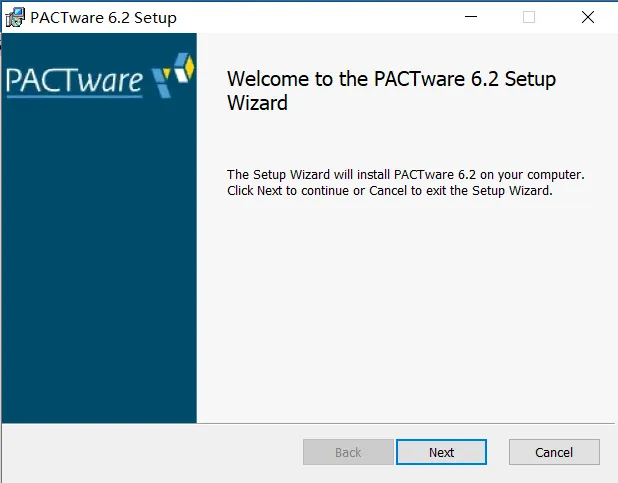The image size is (618, 483).
Task: Close the setup window with X
Action: (x=588, y=17)
